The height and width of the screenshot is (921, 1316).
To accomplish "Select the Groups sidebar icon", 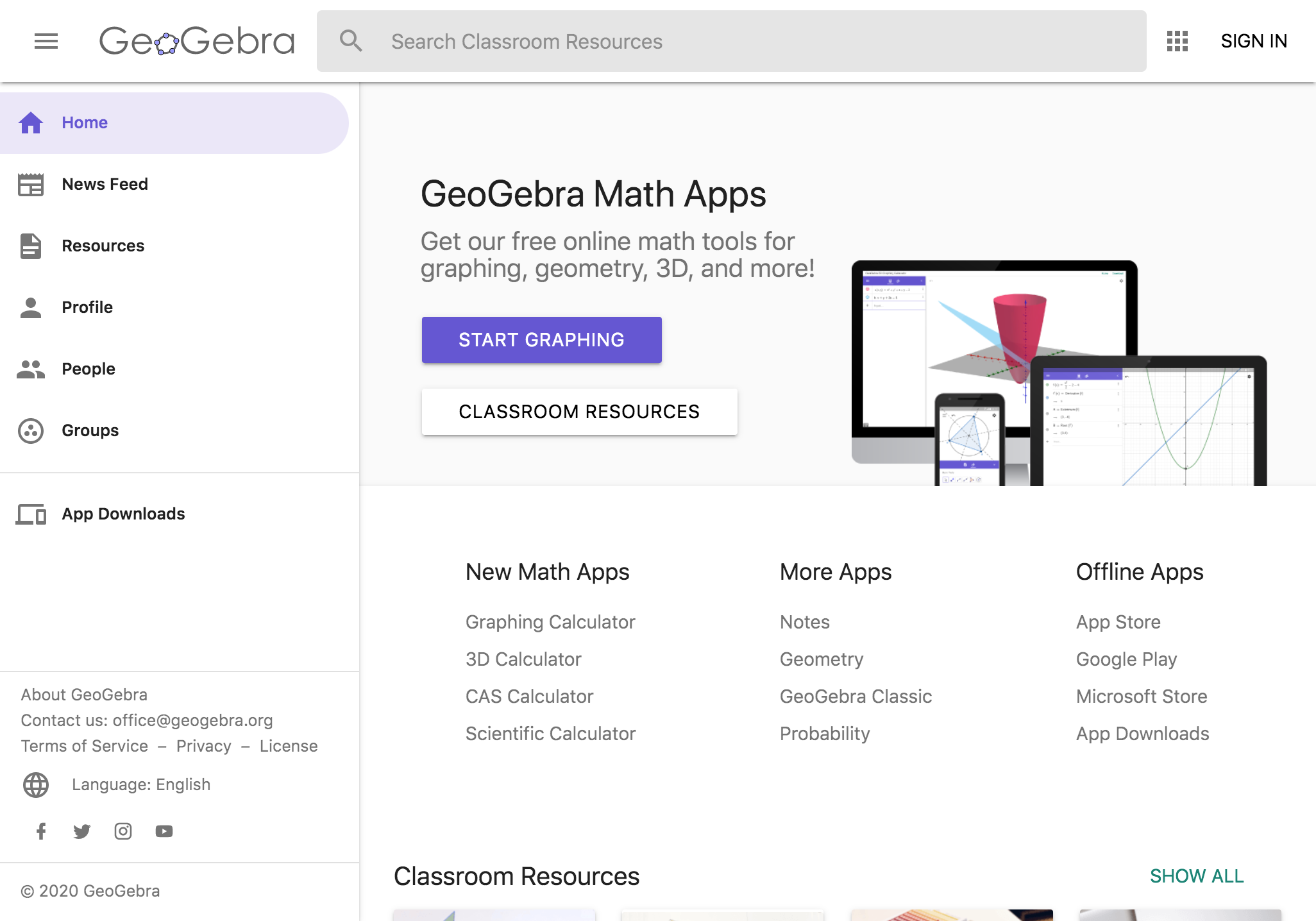I will 30,430.
